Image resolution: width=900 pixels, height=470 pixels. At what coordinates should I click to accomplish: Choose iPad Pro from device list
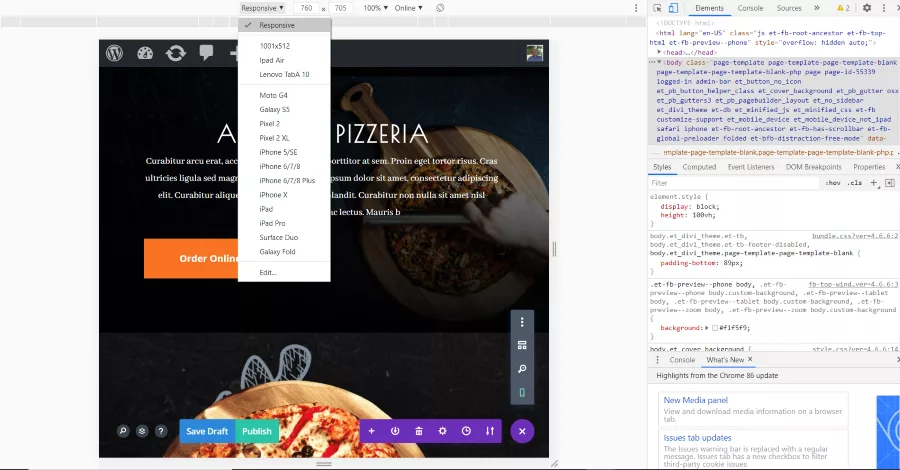[285, 223]
